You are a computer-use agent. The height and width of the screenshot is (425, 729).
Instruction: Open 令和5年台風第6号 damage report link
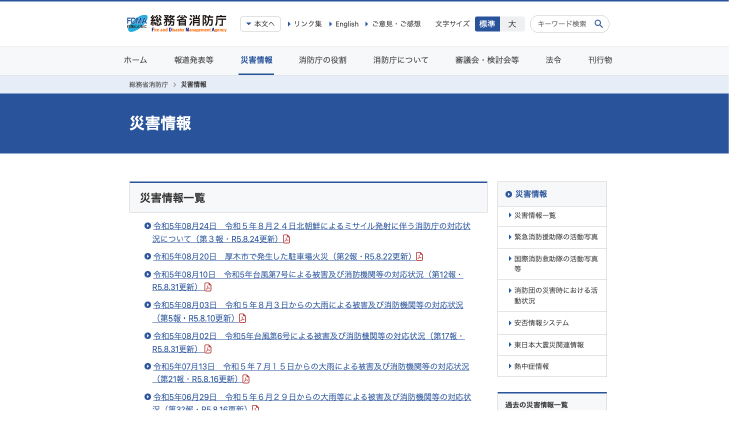point(309,342)
